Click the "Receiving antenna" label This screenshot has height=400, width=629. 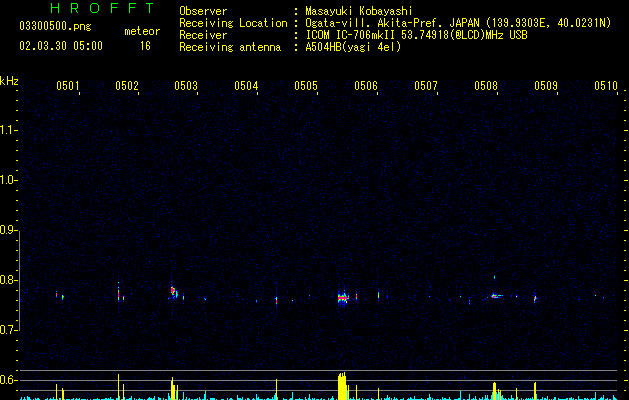coord(230,47)
